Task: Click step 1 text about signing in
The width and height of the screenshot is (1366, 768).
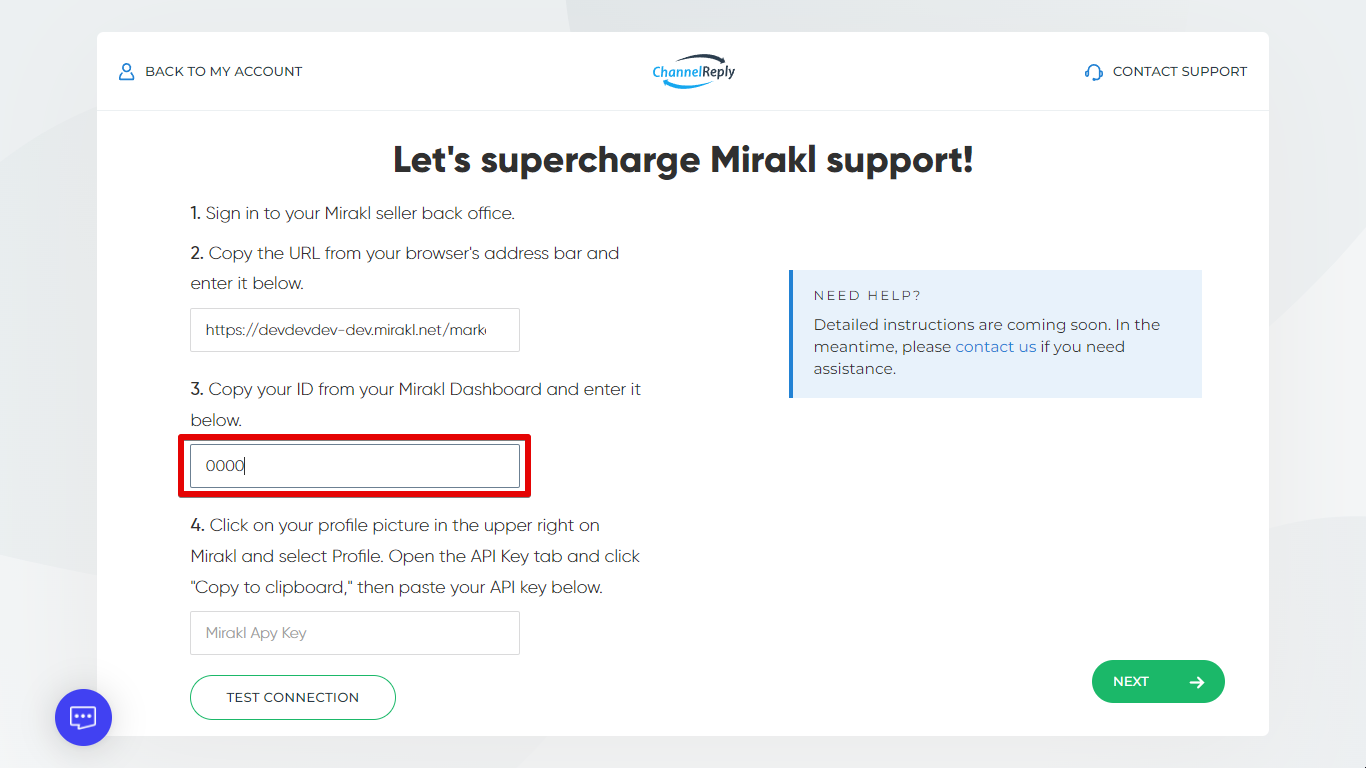Action: click(x=353, y=213)
